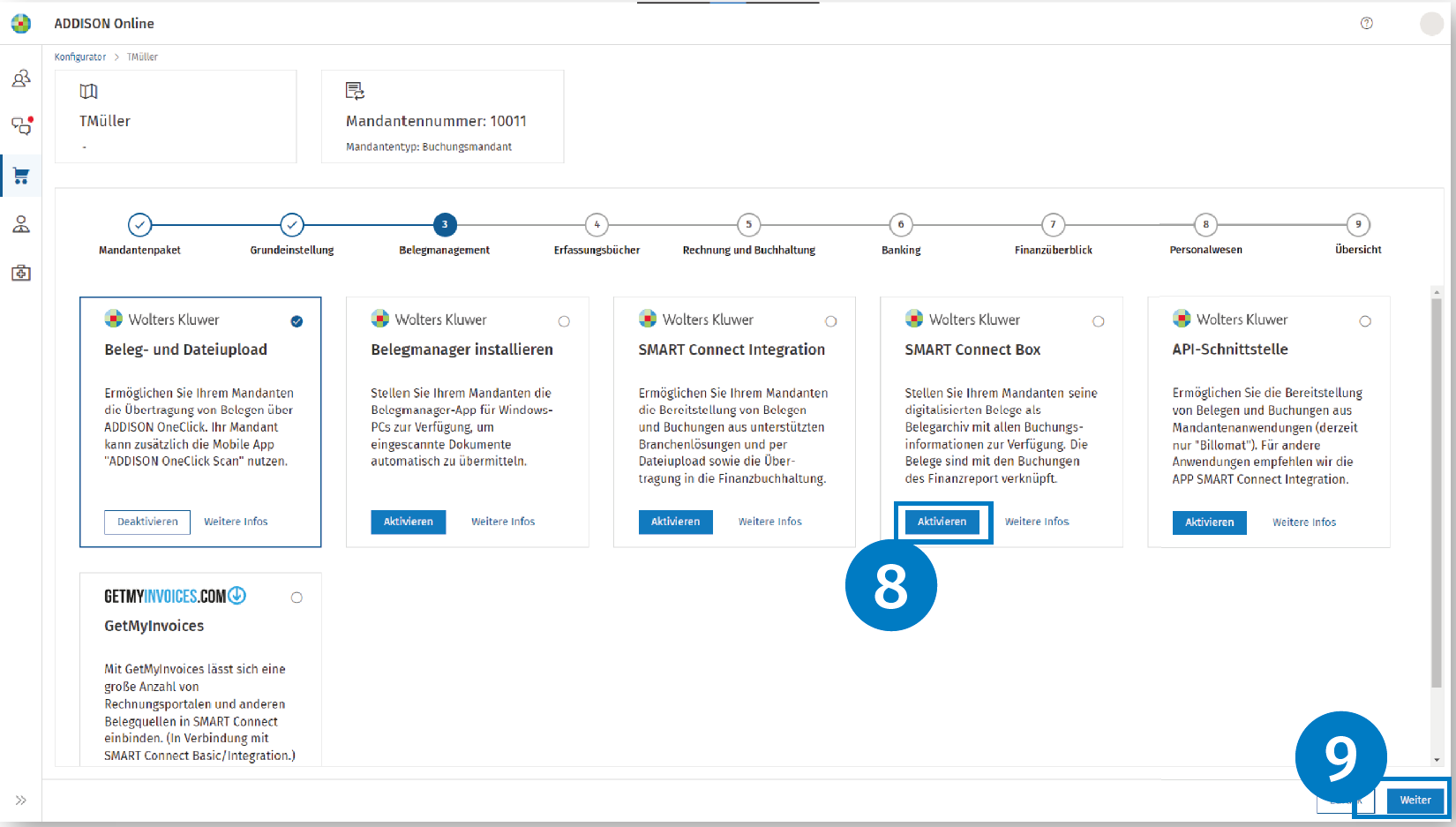Select GetMyInvoices radio button
Screen dimensions: 1456x827
point(296,598)
